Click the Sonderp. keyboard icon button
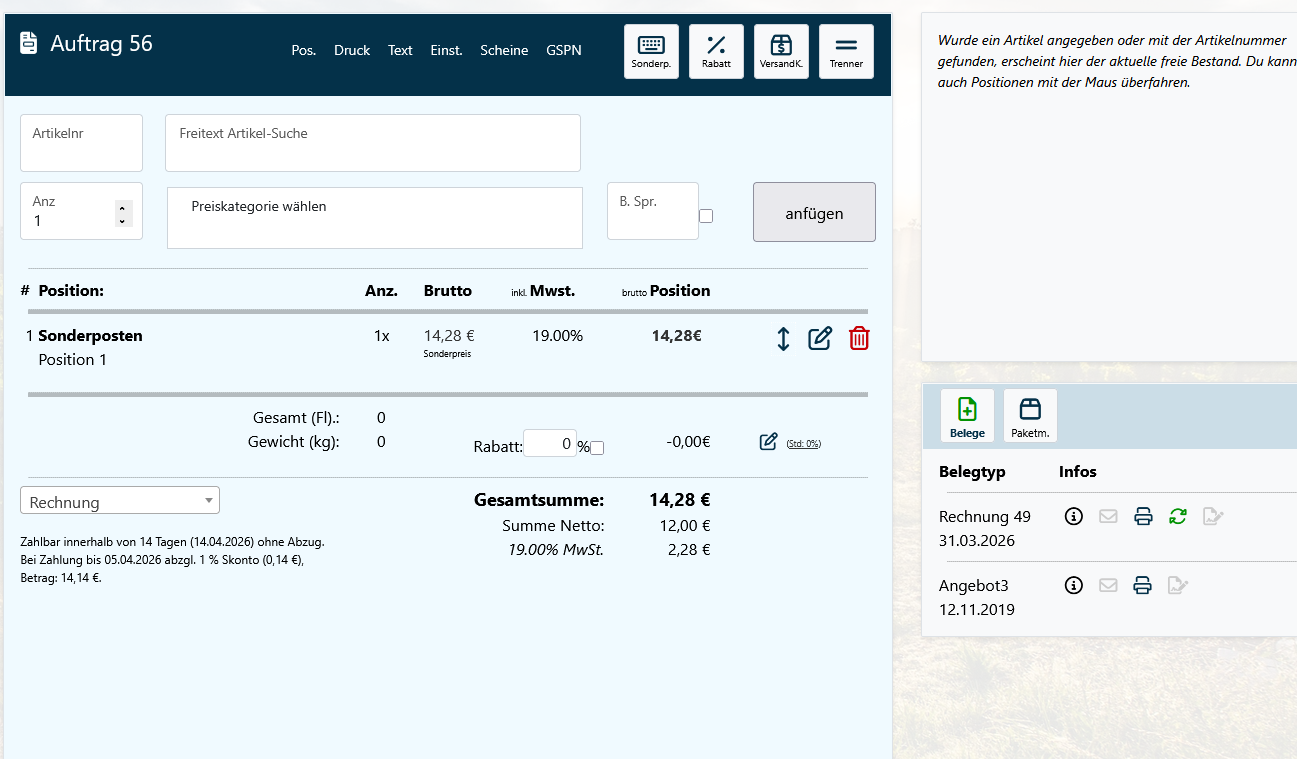1297x759 pixels. point(651,51)
